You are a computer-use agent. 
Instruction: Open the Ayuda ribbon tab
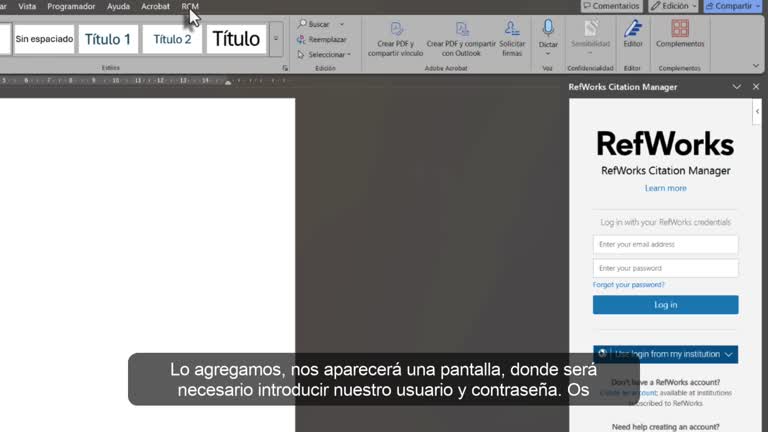(119, 6)
